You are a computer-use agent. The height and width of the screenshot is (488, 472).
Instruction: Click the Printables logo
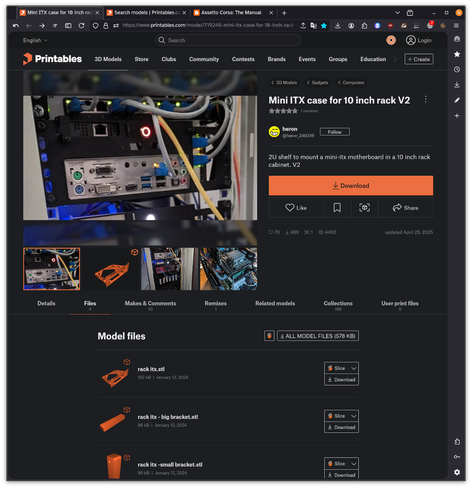pyautogui.click(x=52, y=59)
